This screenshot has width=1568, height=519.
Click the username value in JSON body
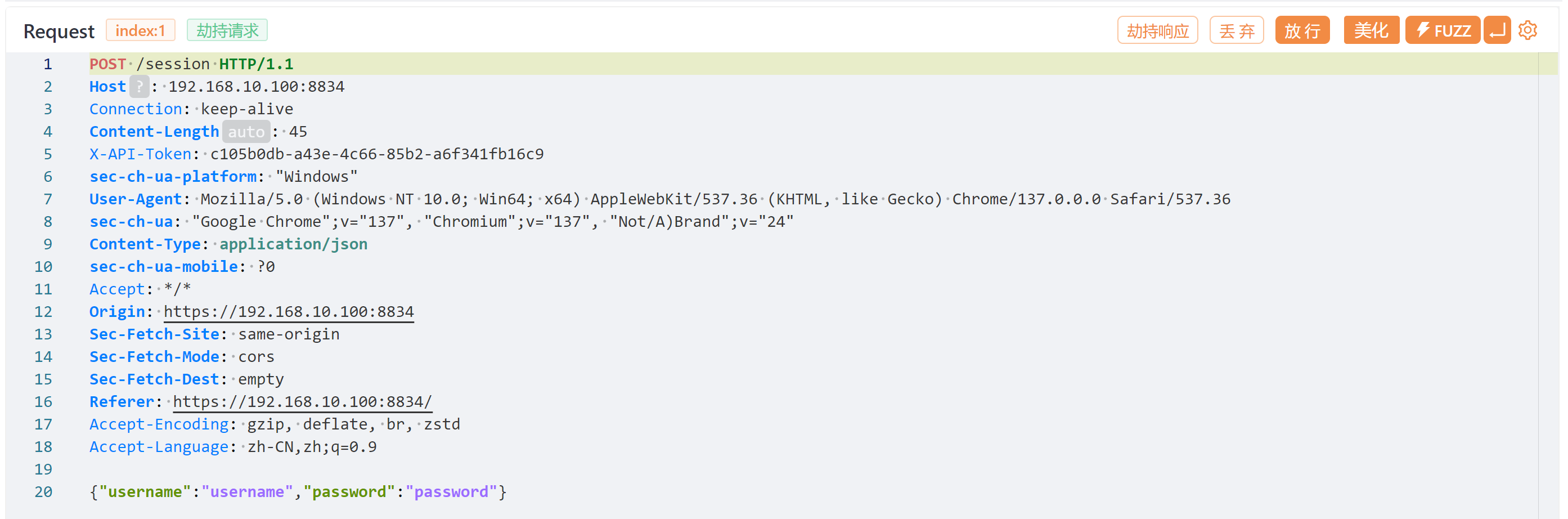pos(247,492)
